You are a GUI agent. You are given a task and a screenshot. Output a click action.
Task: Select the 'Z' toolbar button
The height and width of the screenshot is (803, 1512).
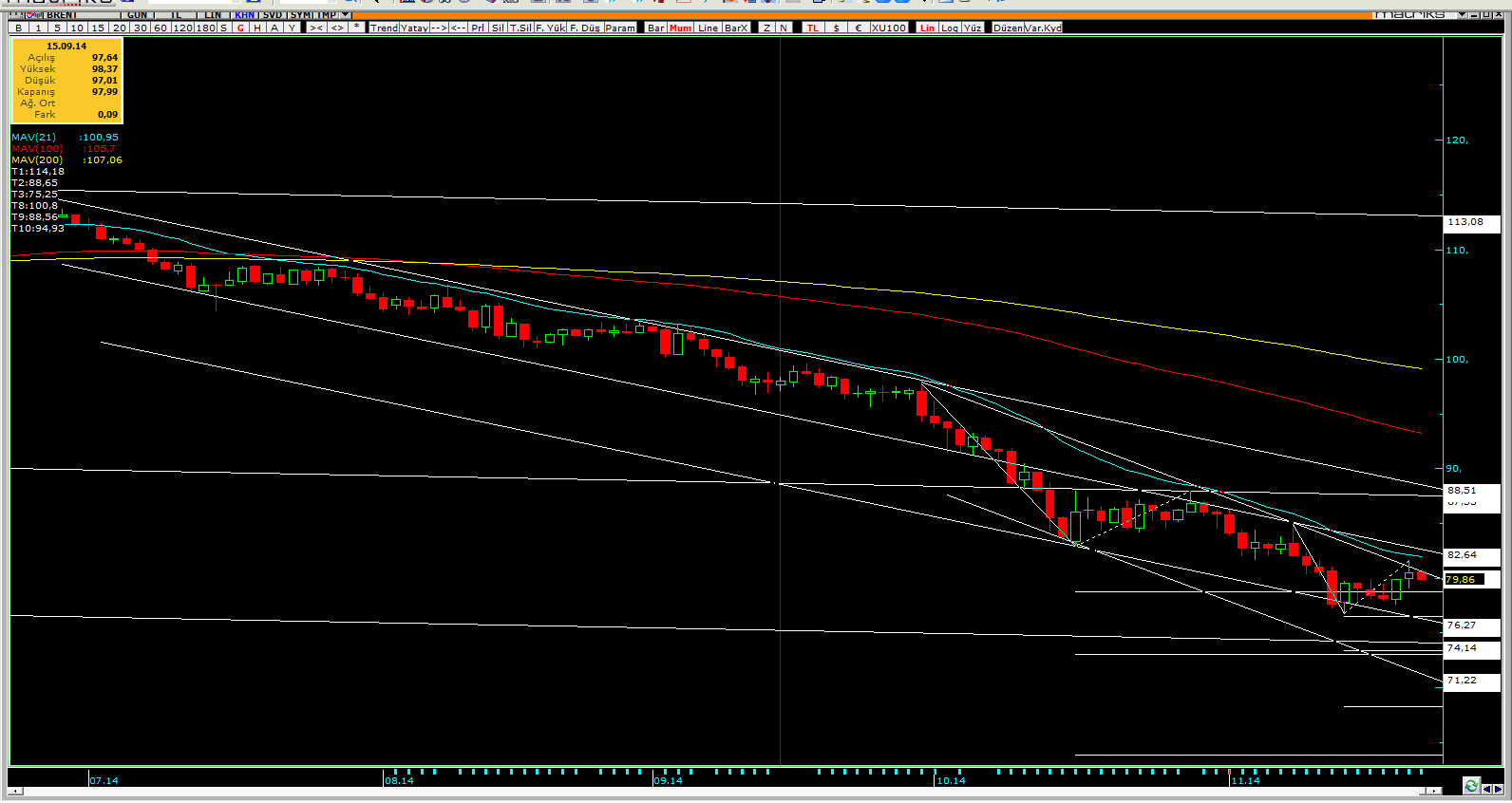point(766,28)
